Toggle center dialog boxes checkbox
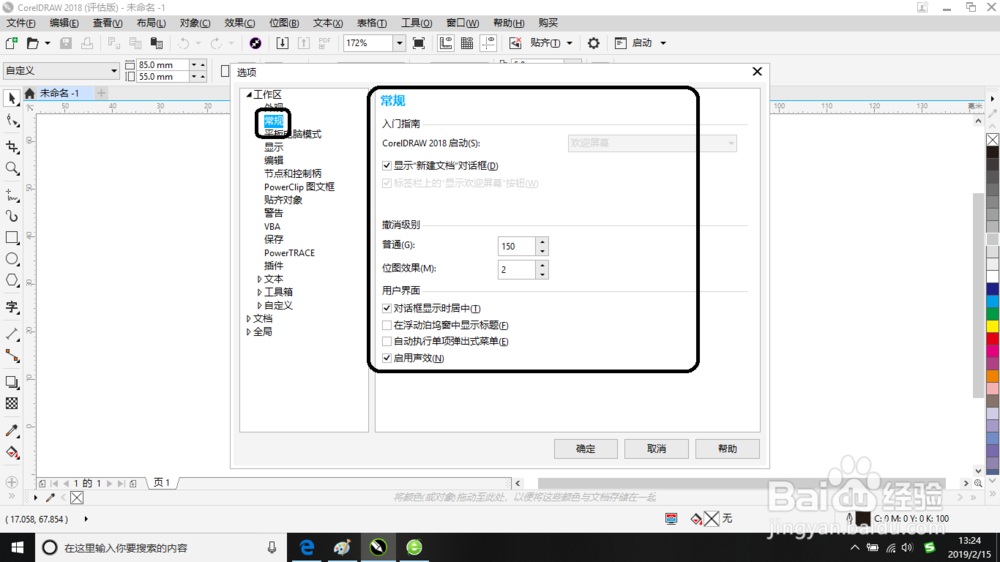 tap(386, 308)
